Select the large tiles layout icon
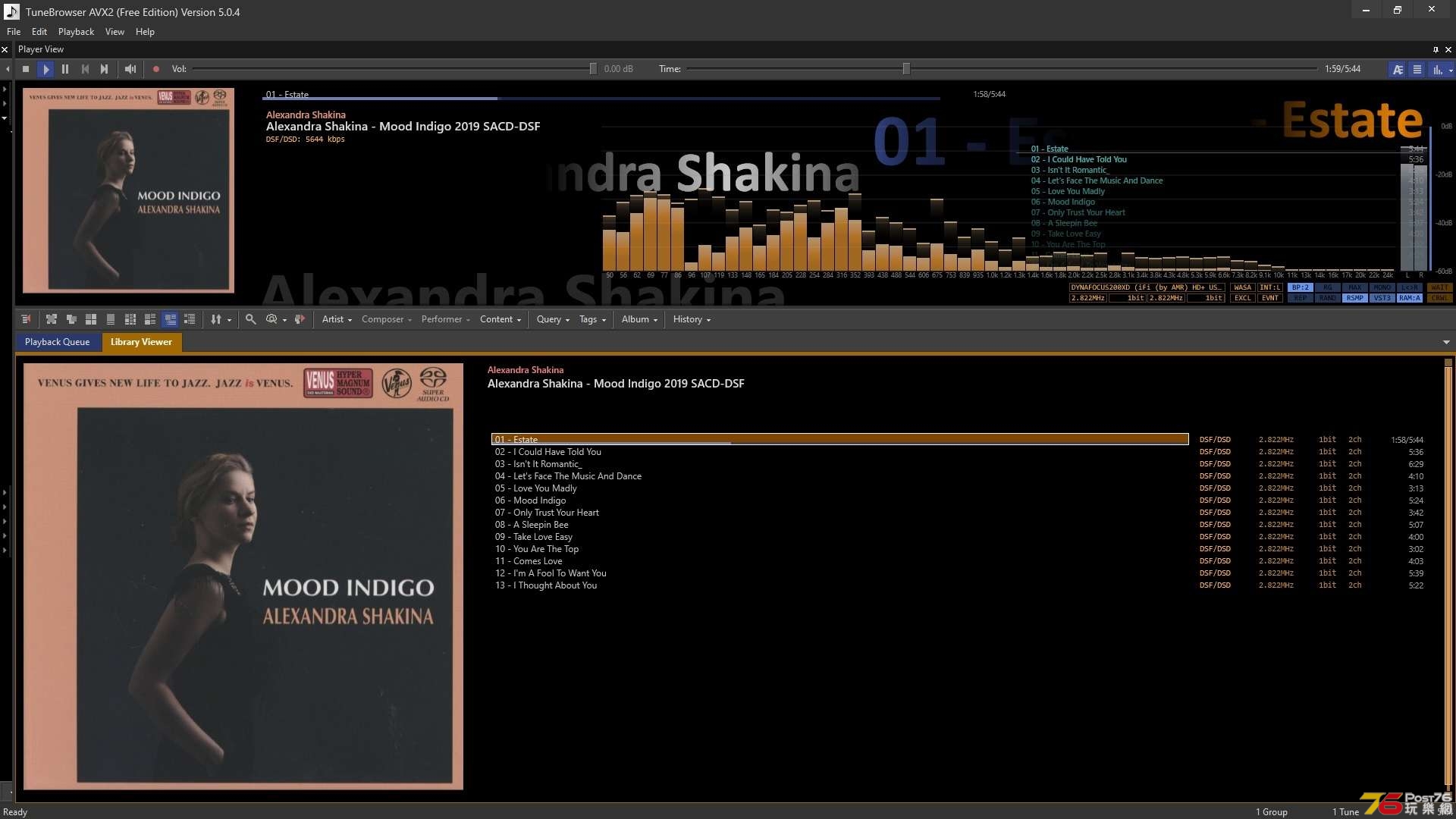The width and height of the screenshot is (1456, 819). (x=52, y=319)
